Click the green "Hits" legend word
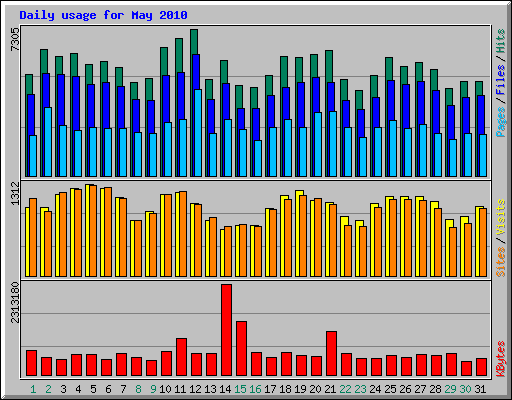The width and height of the screenshot is (512, 400). click(x=500, y=41)
